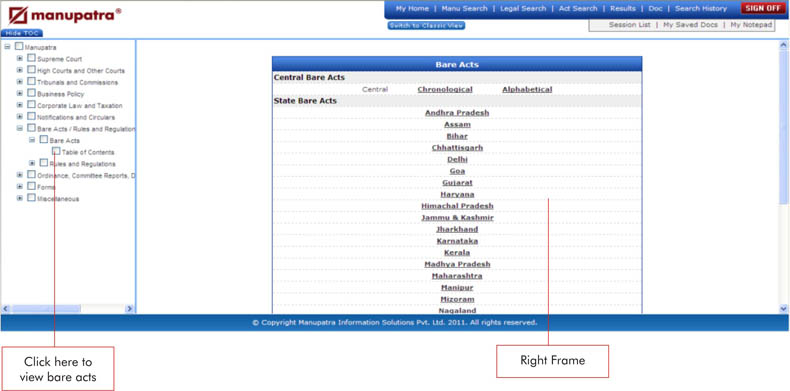This screenshot has height=391, width=790.
Task: Open My Notepad
Action: [x=751, y=25]
